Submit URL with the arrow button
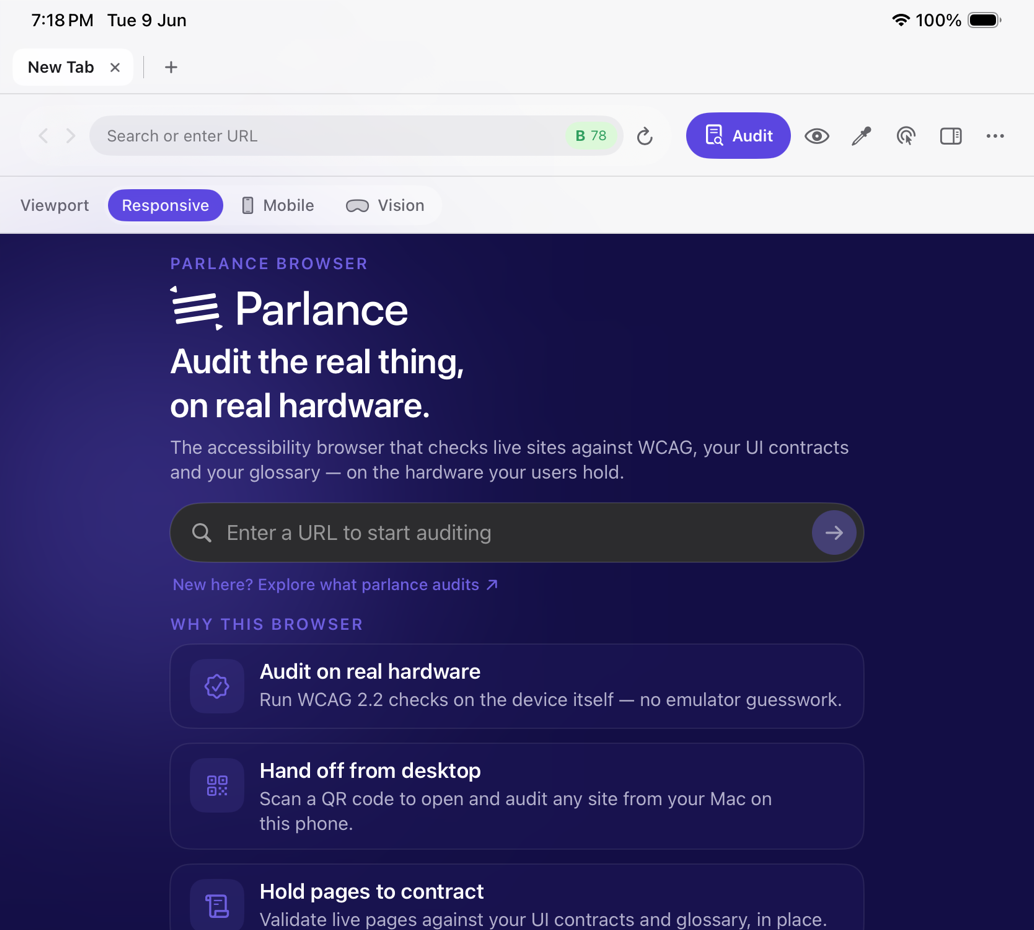 (x=834, y=532)
